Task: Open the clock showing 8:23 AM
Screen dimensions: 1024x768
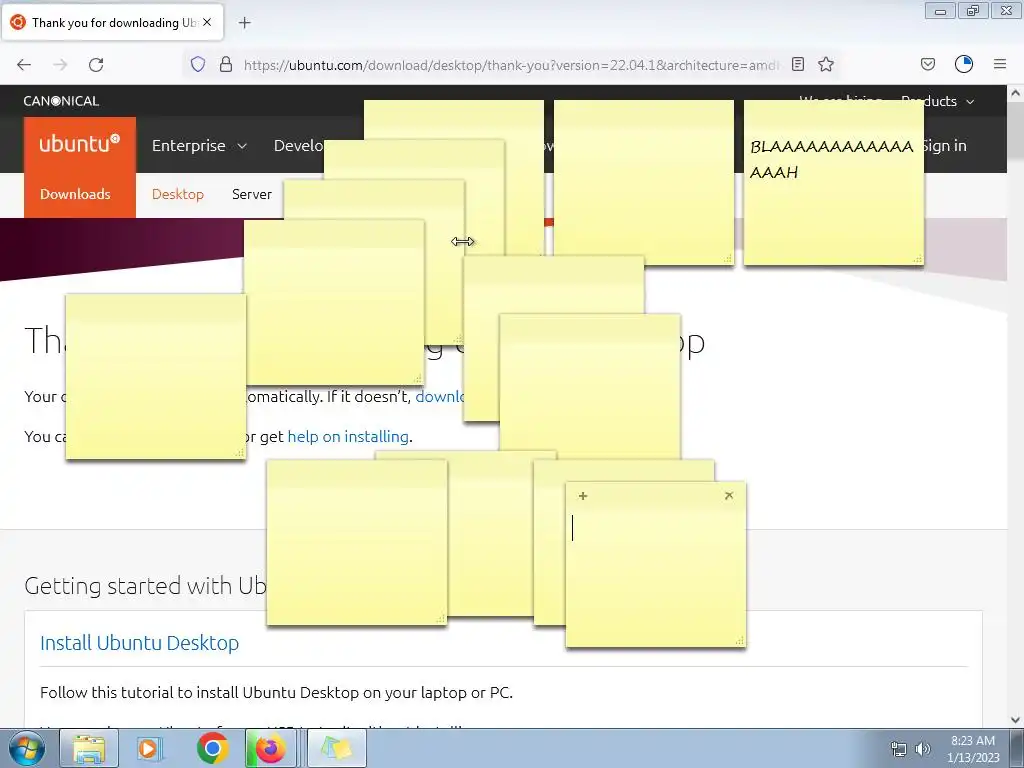Action: [973, 749]
